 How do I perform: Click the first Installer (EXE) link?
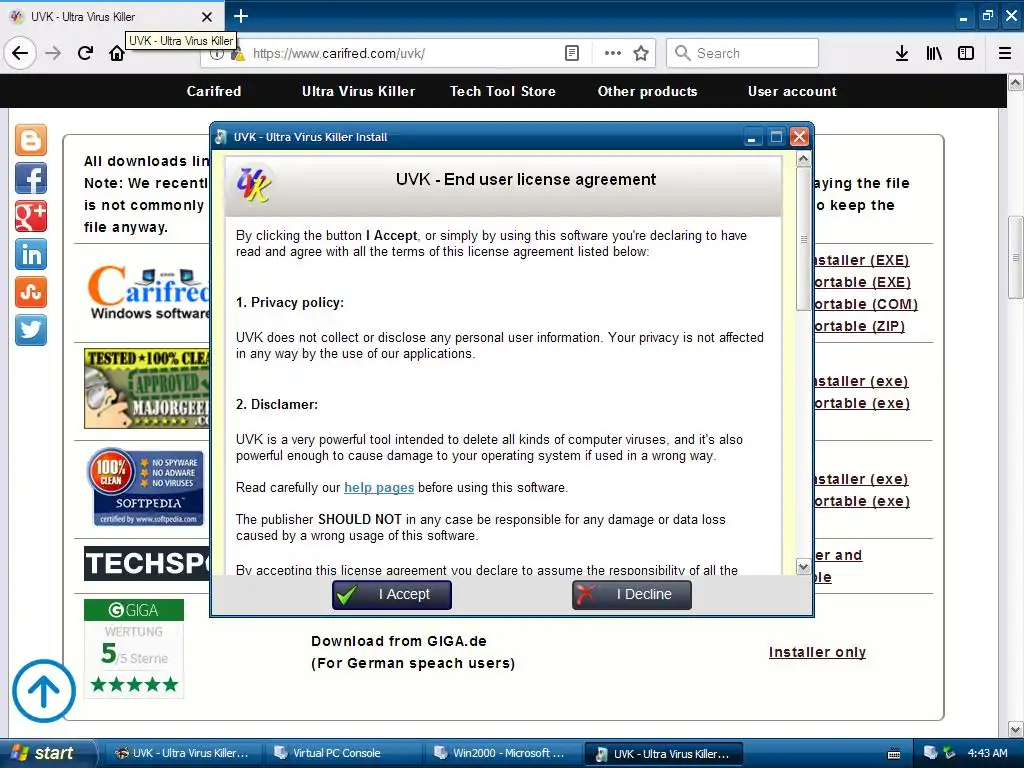[861, 260]
